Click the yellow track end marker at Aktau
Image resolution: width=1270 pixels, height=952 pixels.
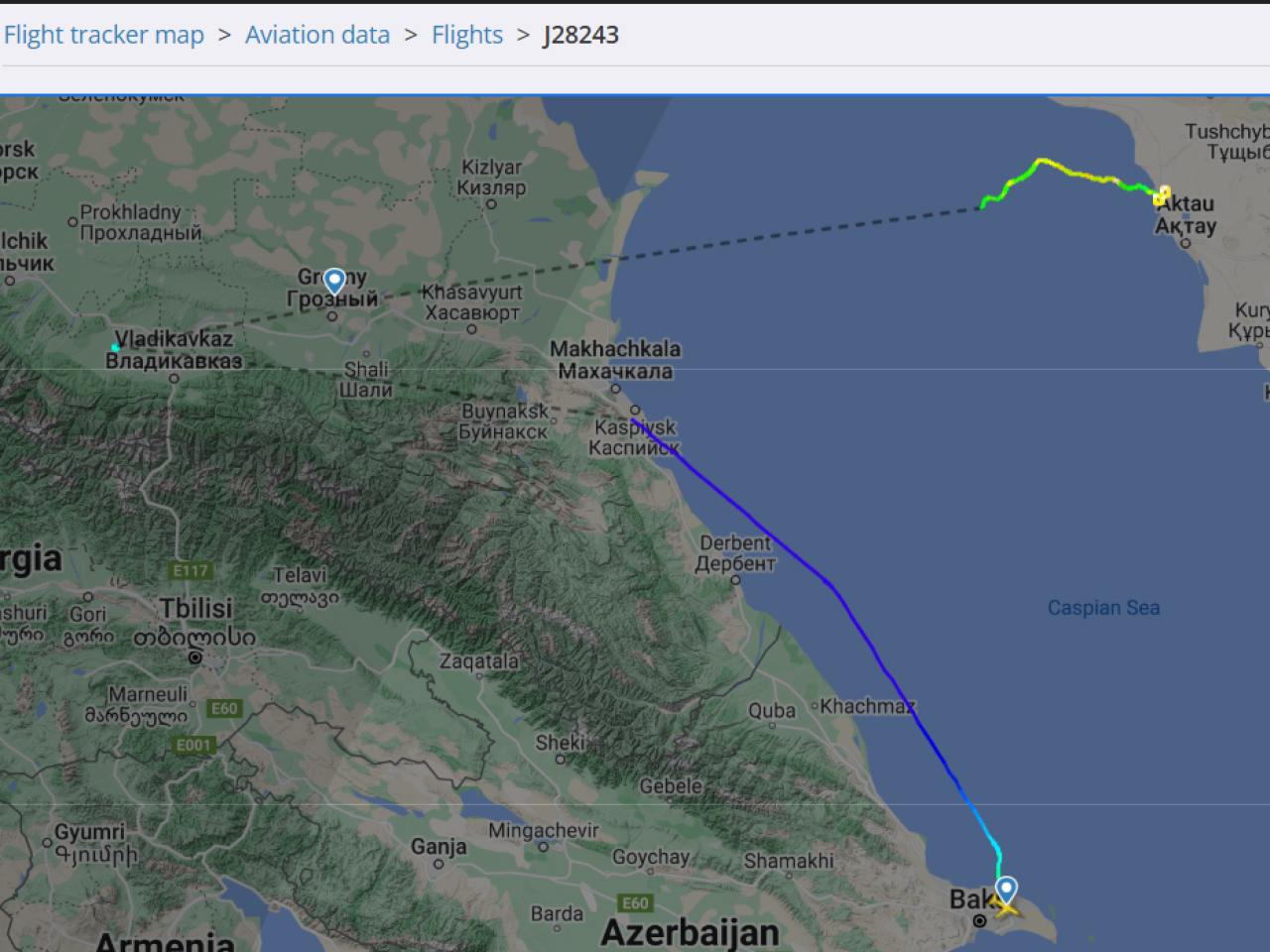1161,195
